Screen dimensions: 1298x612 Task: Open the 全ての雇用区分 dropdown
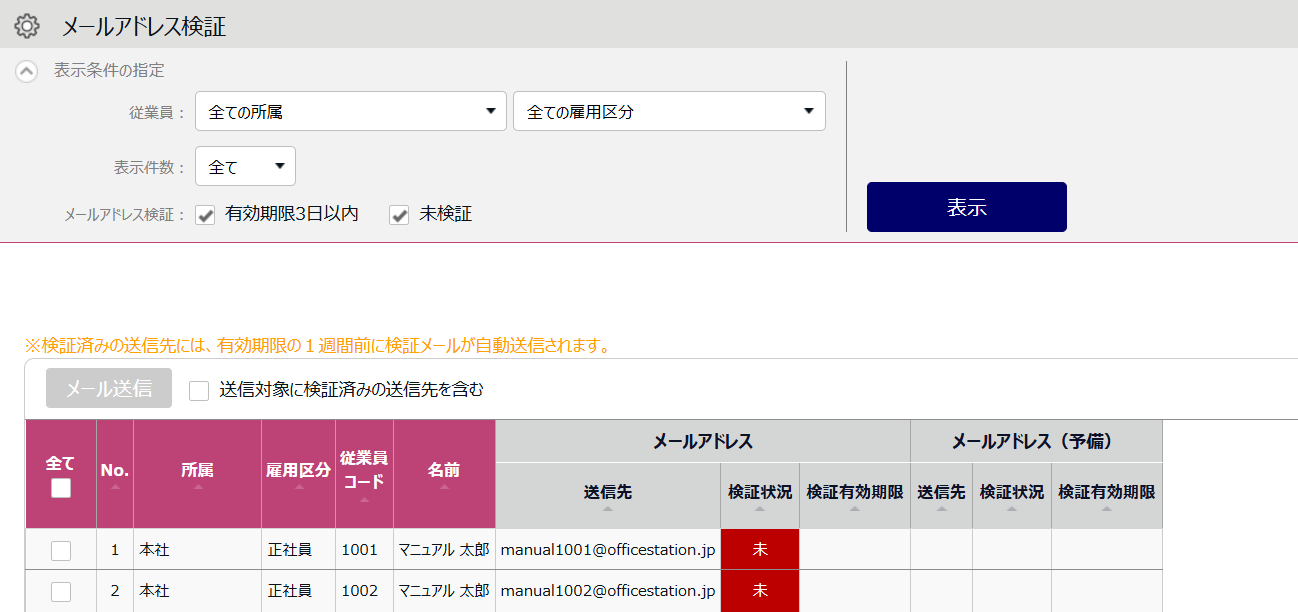coord(669,112)
